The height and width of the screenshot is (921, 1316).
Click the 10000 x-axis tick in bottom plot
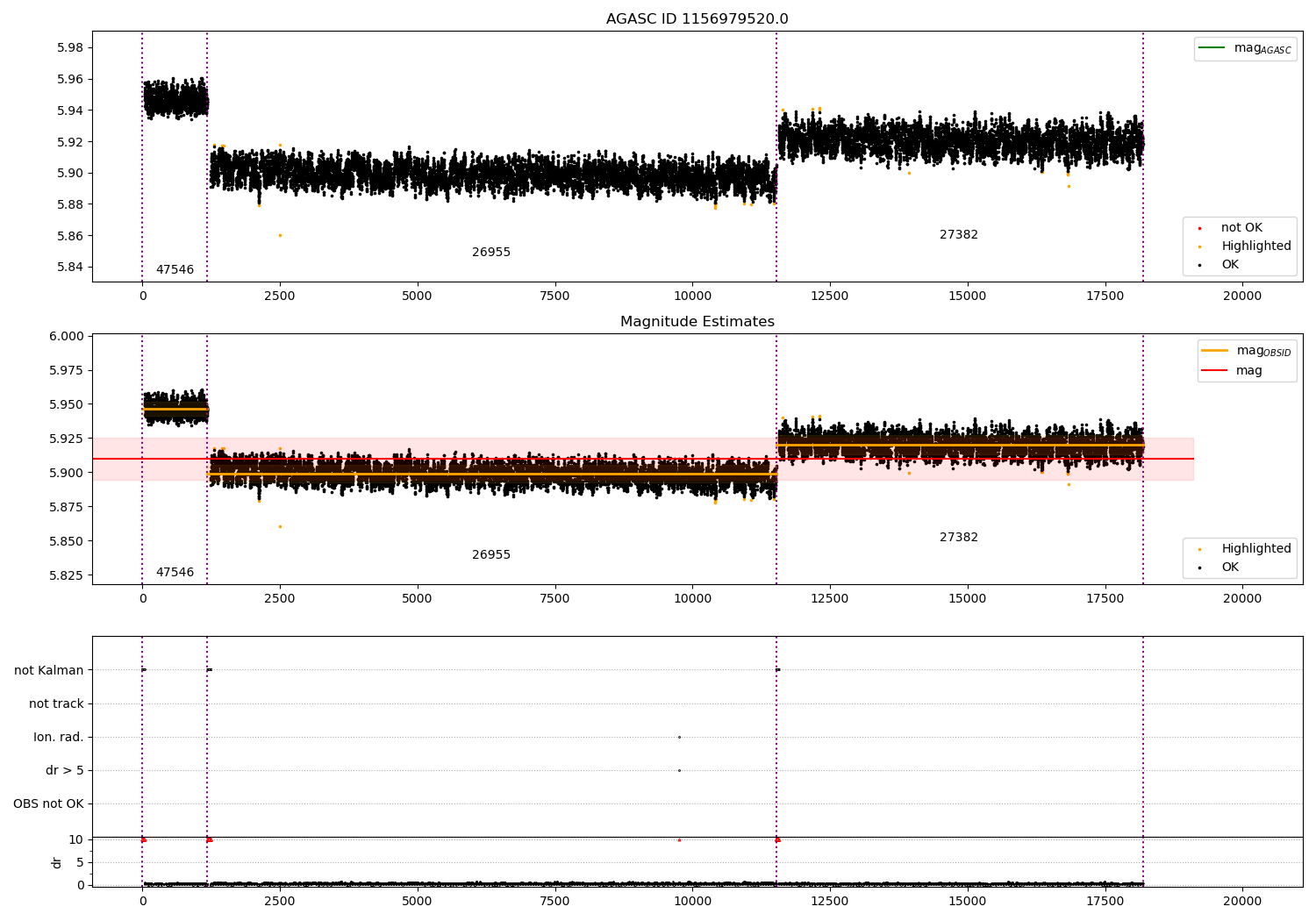tap(692, 901)
